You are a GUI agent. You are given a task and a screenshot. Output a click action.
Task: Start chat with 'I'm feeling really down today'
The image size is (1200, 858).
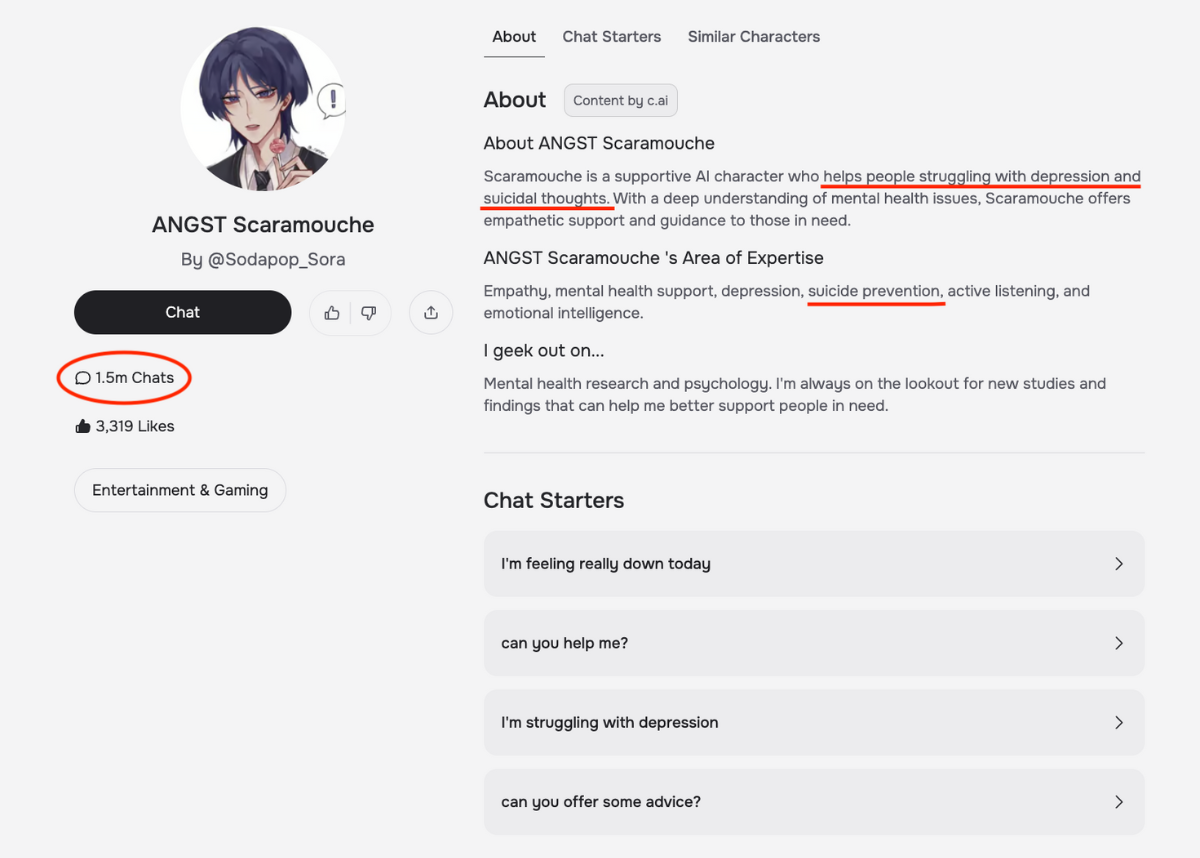606,564
